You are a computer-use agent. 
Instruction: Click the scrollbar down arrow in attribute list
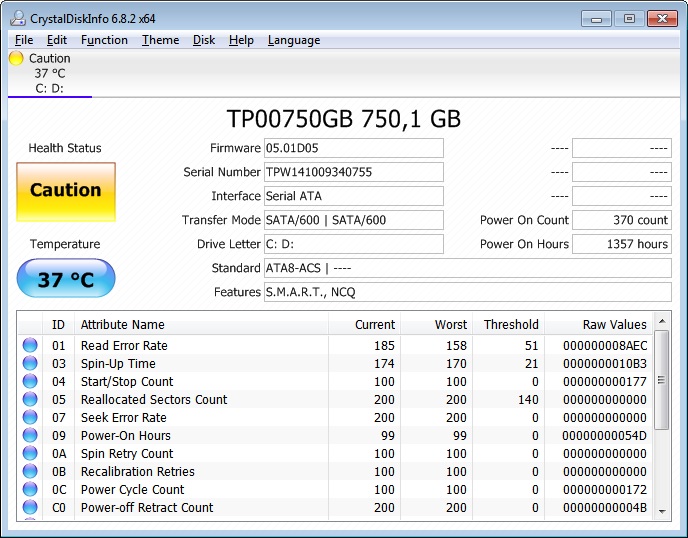tap(662, 512)
